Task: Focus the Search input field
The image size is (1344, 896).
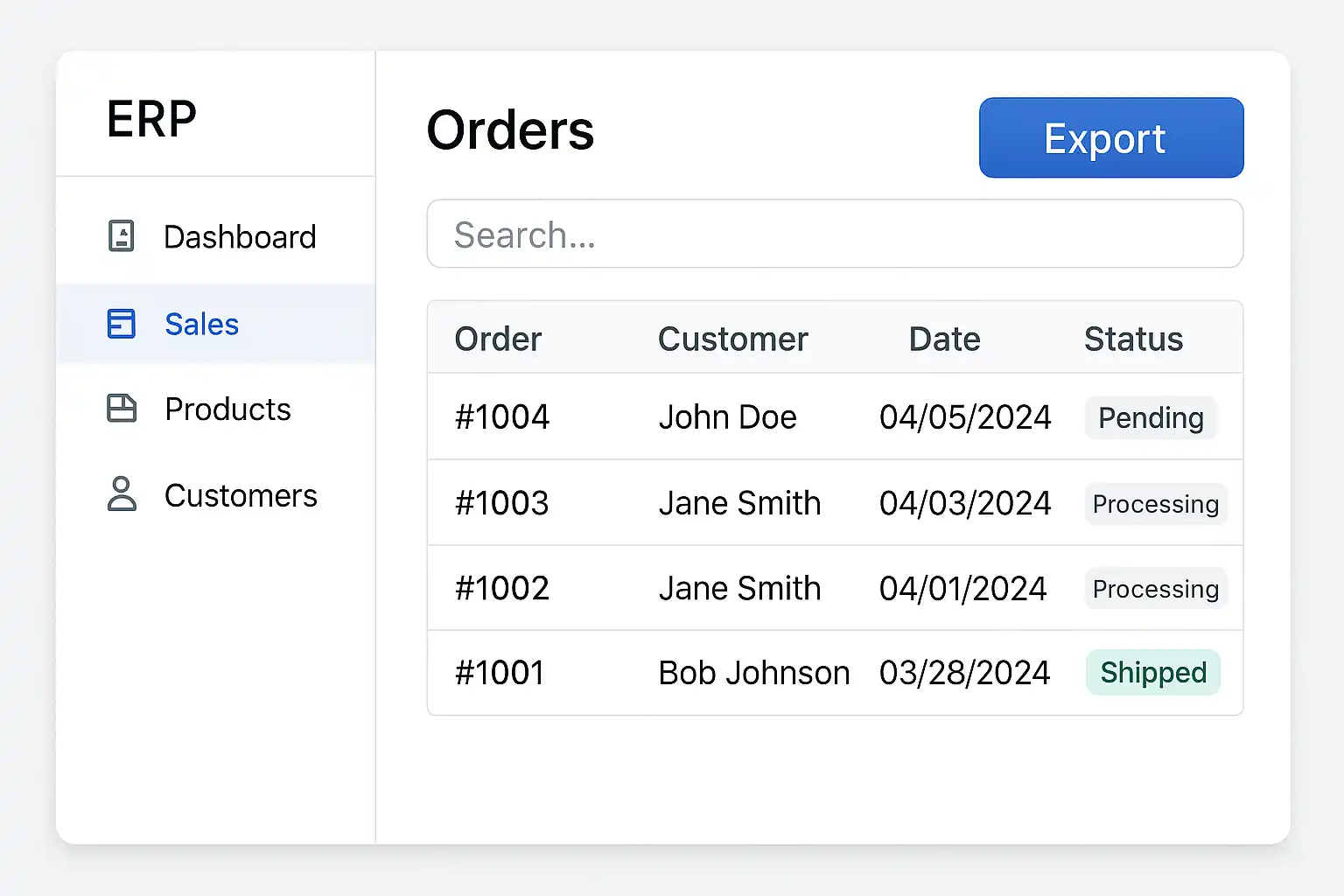Action: click(835, 234)
